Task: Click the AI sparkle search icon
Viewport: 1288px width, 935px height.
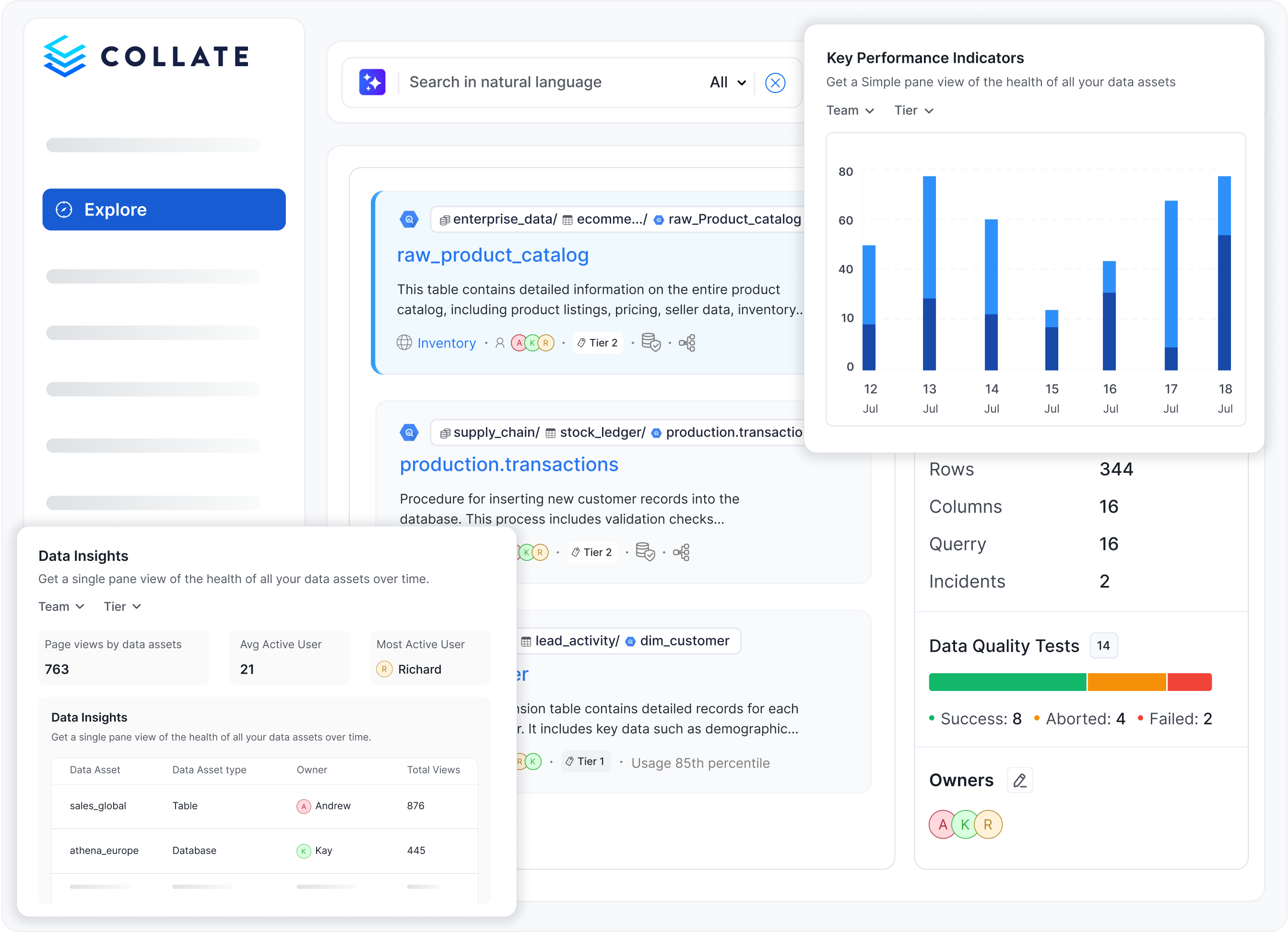Action: [x=372, y=82]
